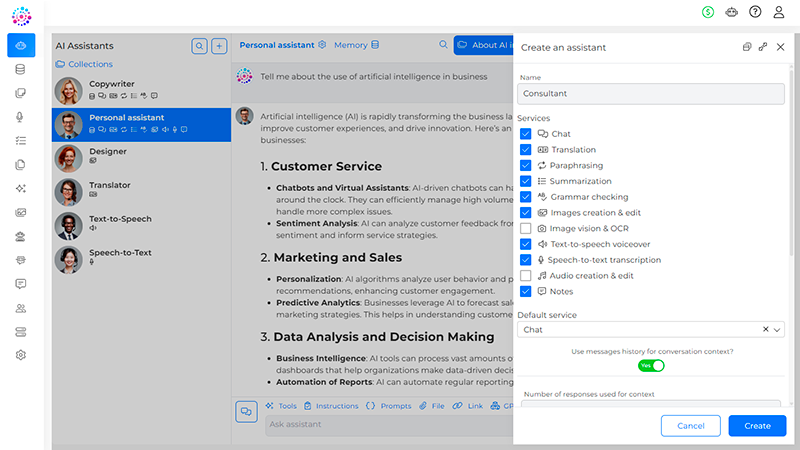Click the chat mode icon beside input

(246, 411)
